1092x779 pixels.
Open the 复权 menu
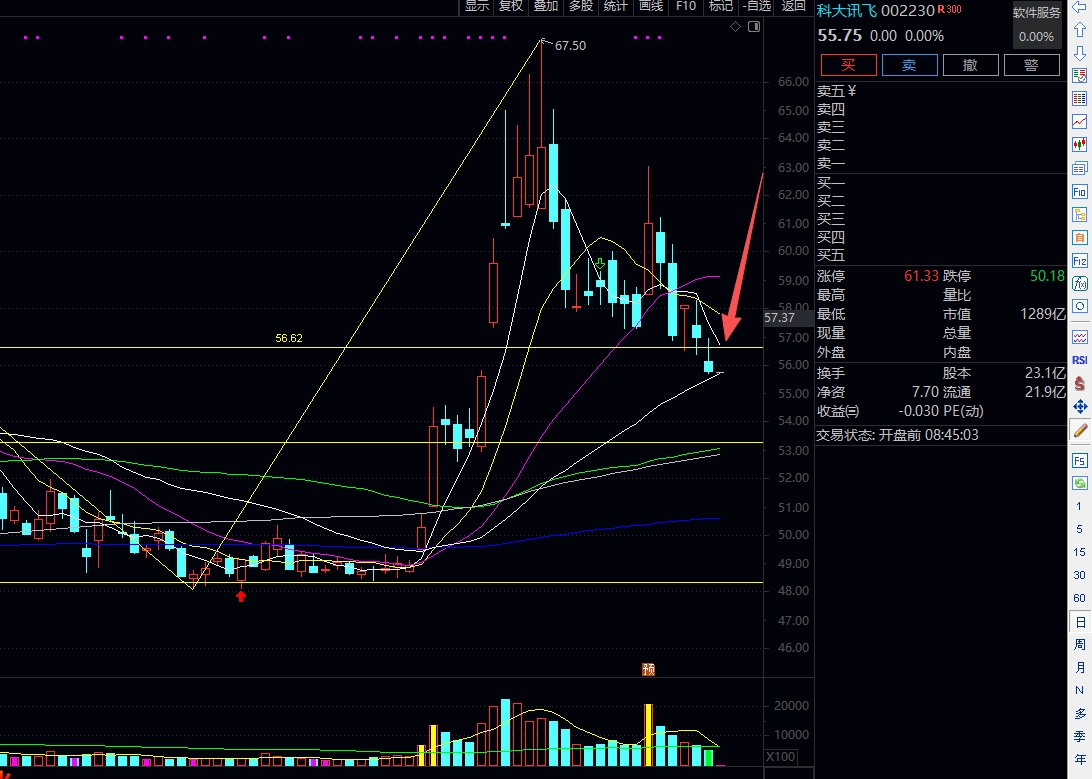(x=511, y=6)
